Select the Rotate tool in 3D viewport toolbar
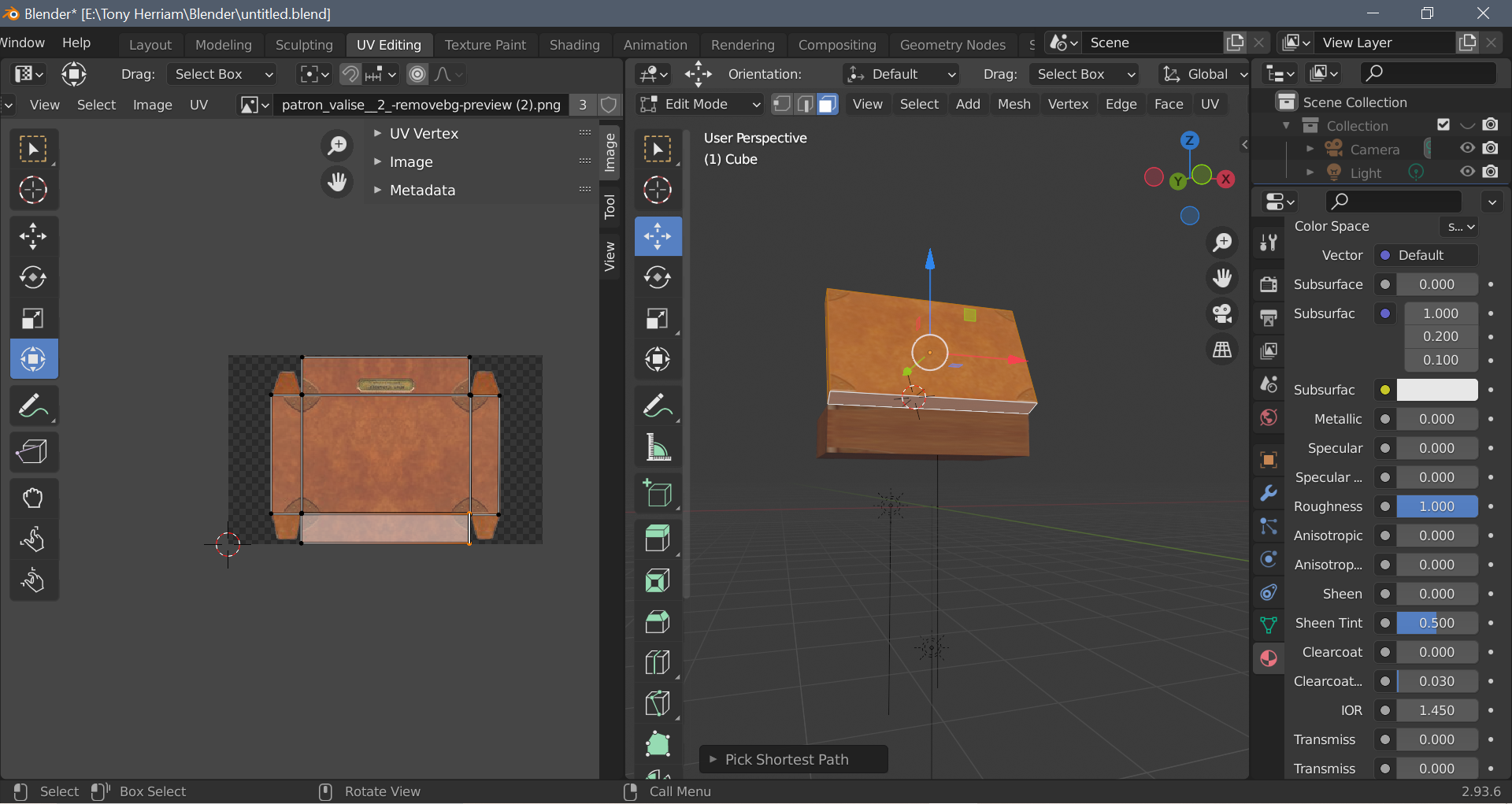The height and width of the screenshot is (804, 1512). [x=658, y=277]
